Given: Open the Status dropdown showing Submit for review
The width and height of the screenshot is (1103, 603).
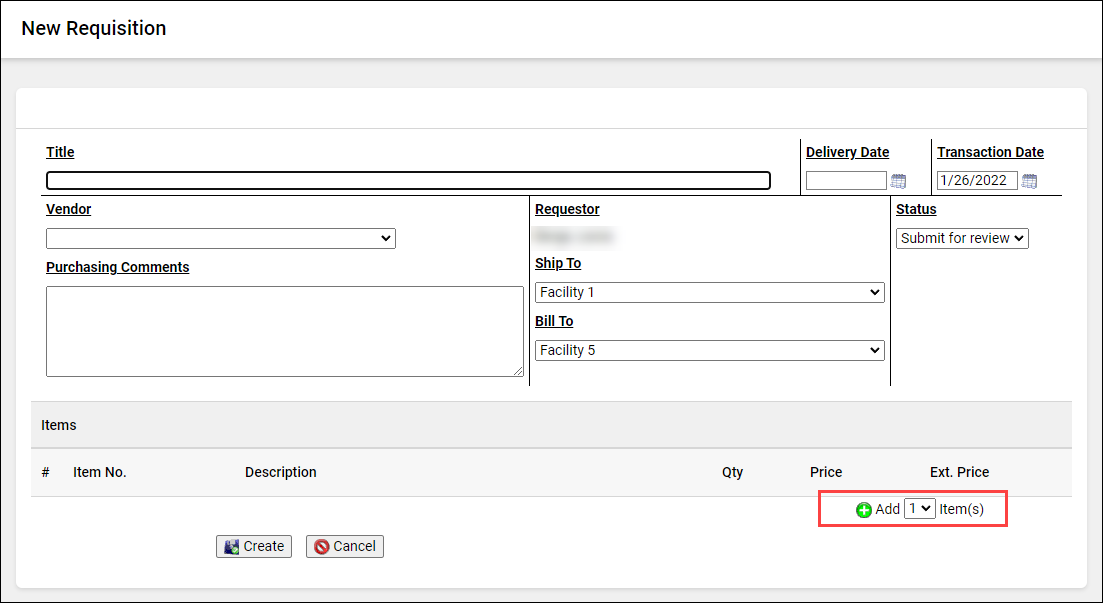Looking at the screenshot, I should click(x=961, y=238).
